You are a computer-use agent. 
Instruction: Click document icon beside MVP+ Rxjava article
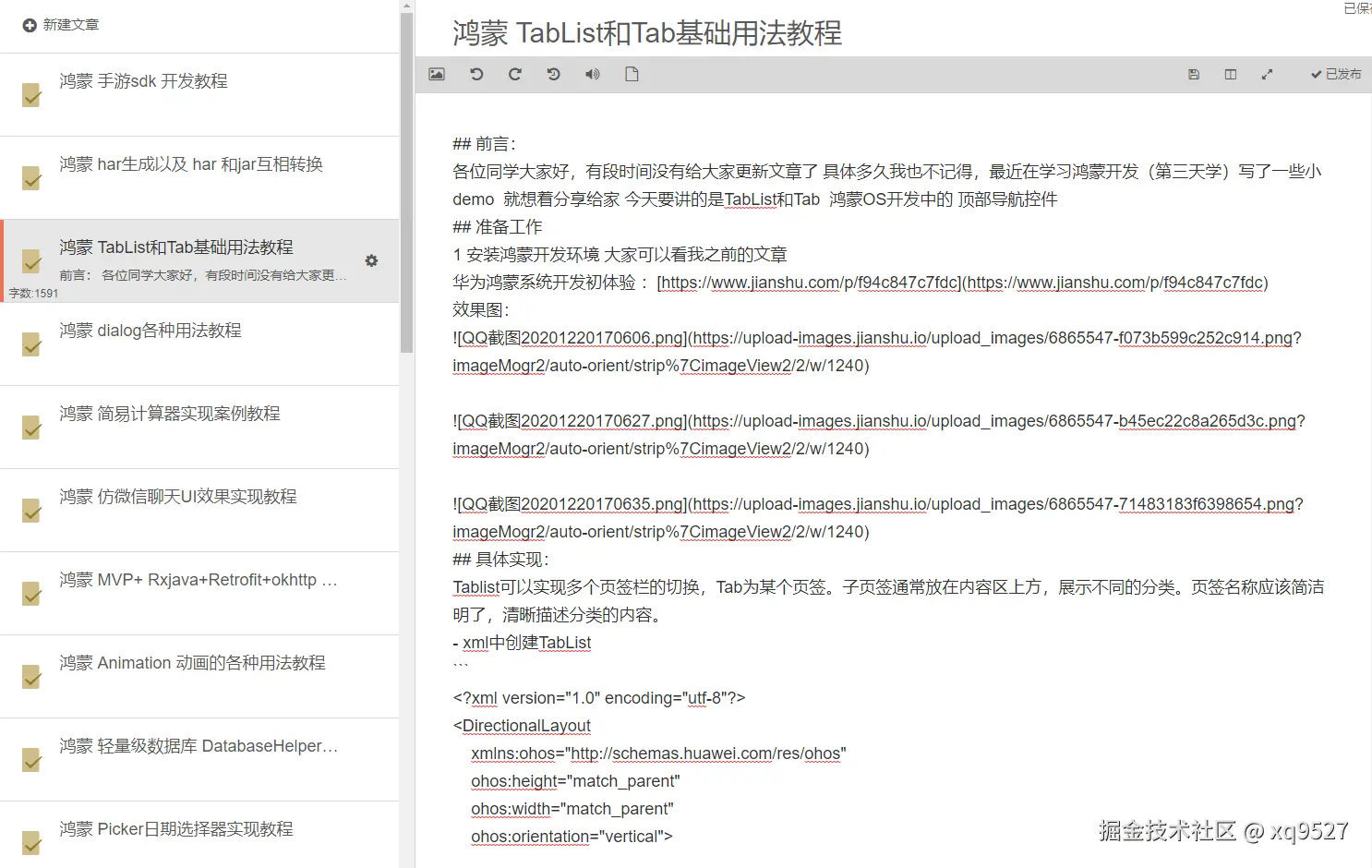[31, 594]
